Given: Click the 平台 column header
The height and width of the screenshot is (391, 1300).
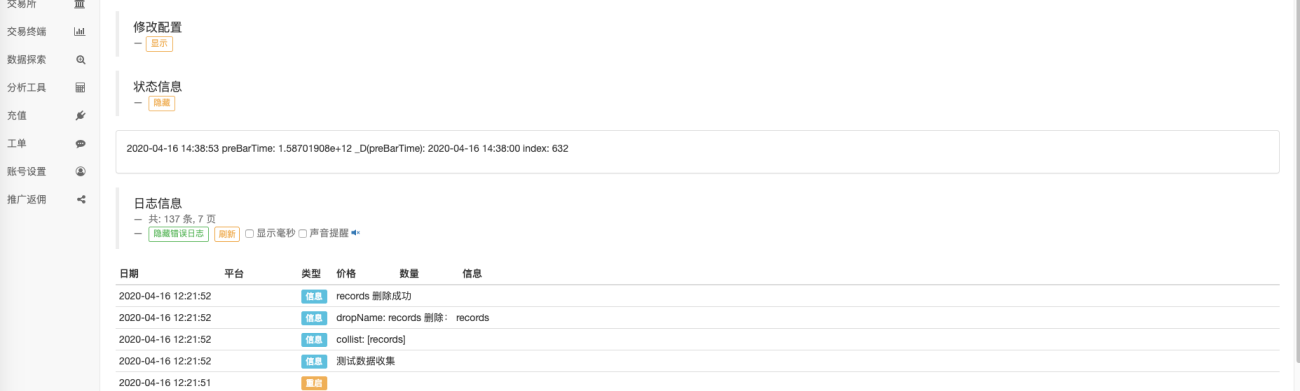Looking at the screenshot, I should click(234, 273).
